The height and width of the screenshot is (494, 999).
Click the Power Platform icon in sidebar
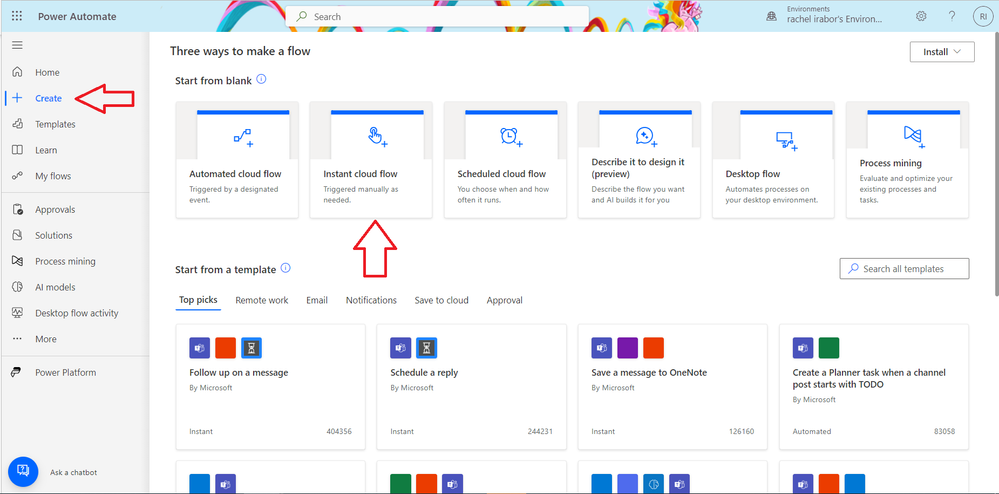pyautogui.click(x=17, y=373)
